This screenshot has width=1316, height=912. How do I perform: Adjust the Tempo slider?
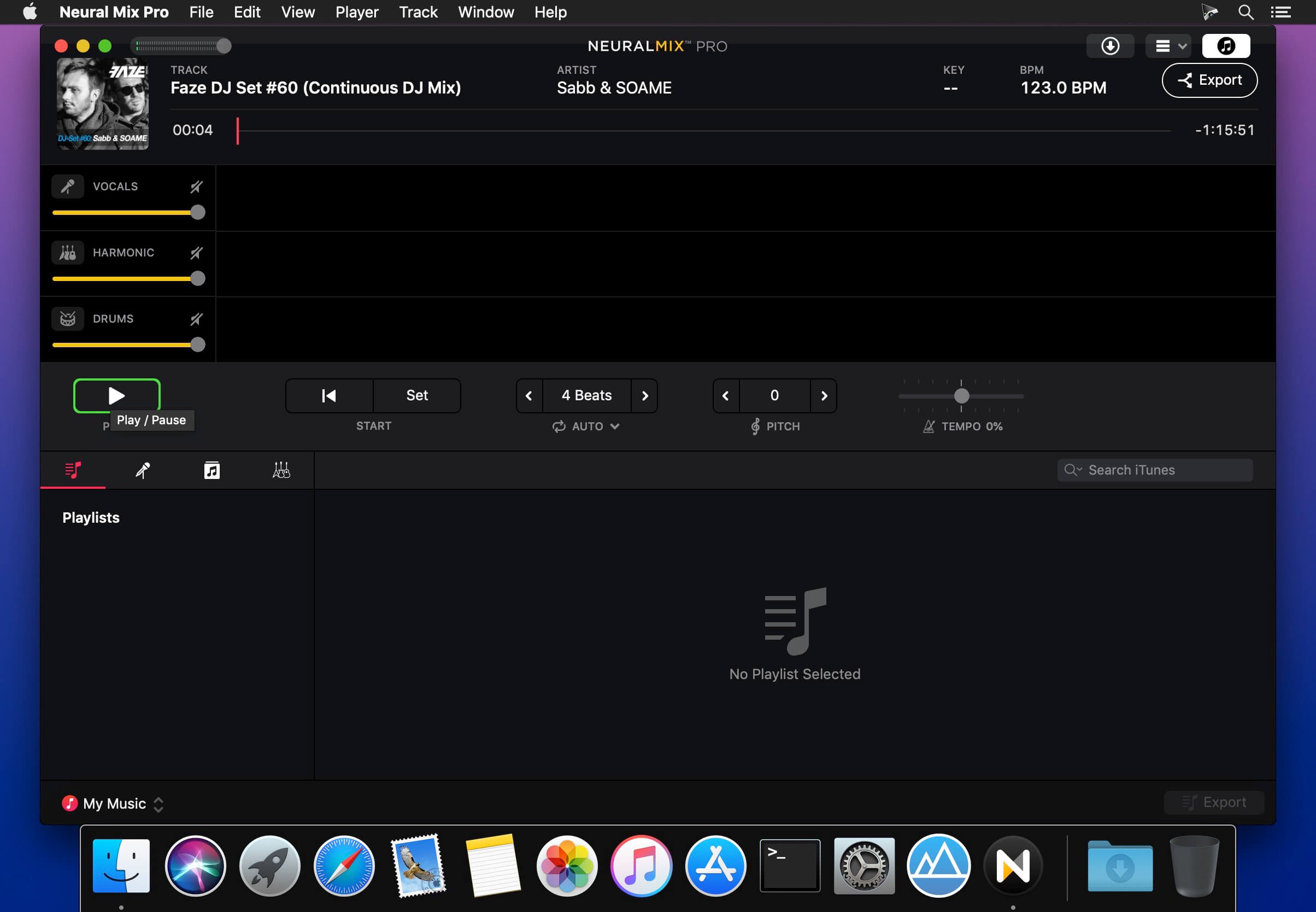click(x=961, y=395)
